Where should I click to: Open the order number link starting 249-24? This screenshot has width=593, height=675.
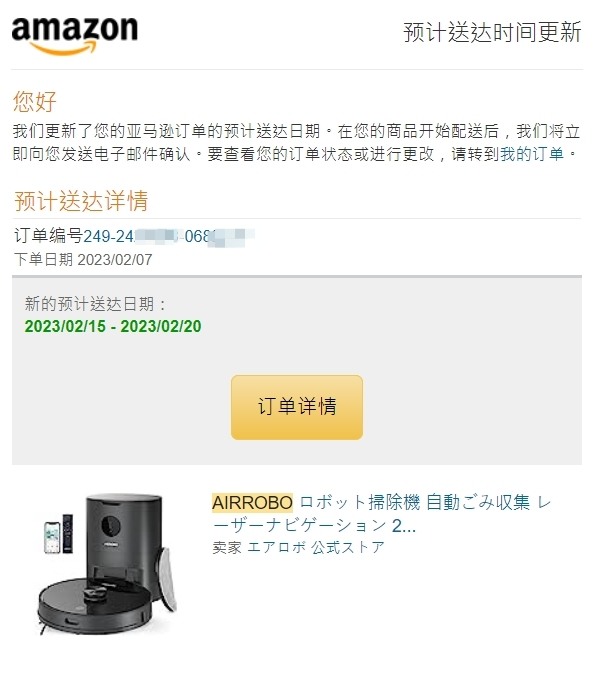coord(169,236)
